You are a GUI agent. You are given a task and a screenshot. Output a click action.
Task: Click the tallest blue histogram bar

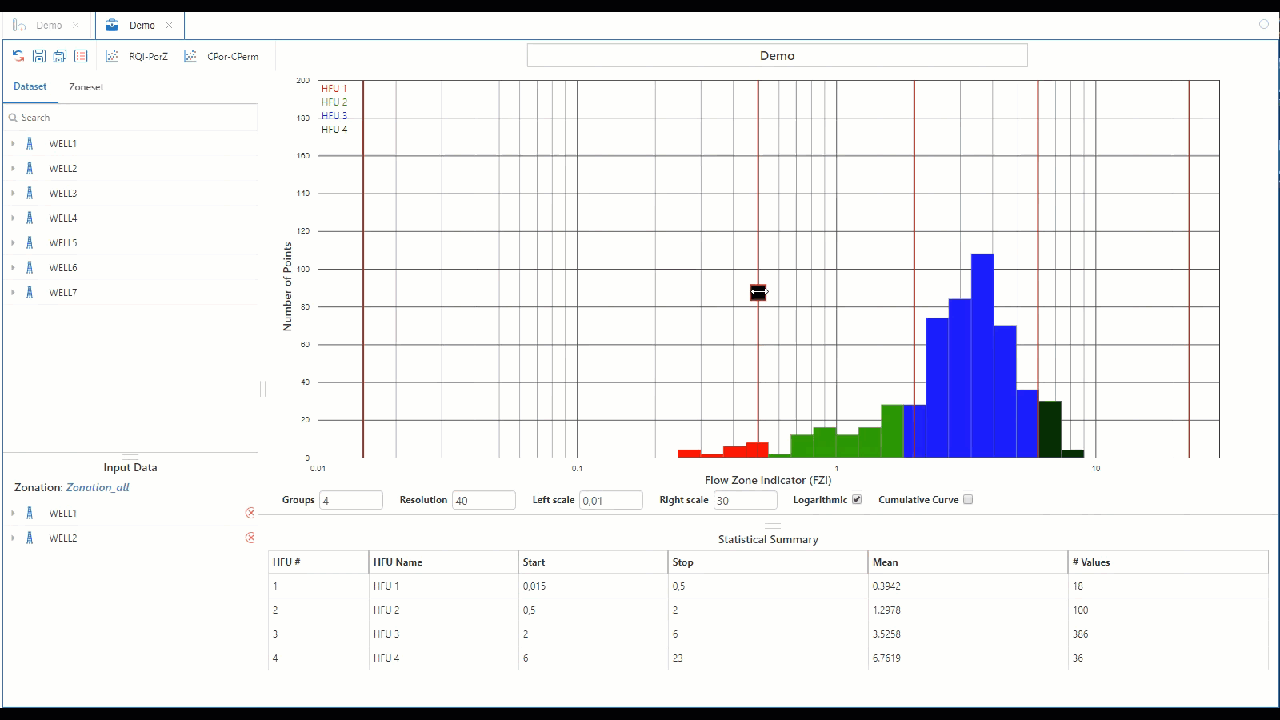click(x=982, y=356)
